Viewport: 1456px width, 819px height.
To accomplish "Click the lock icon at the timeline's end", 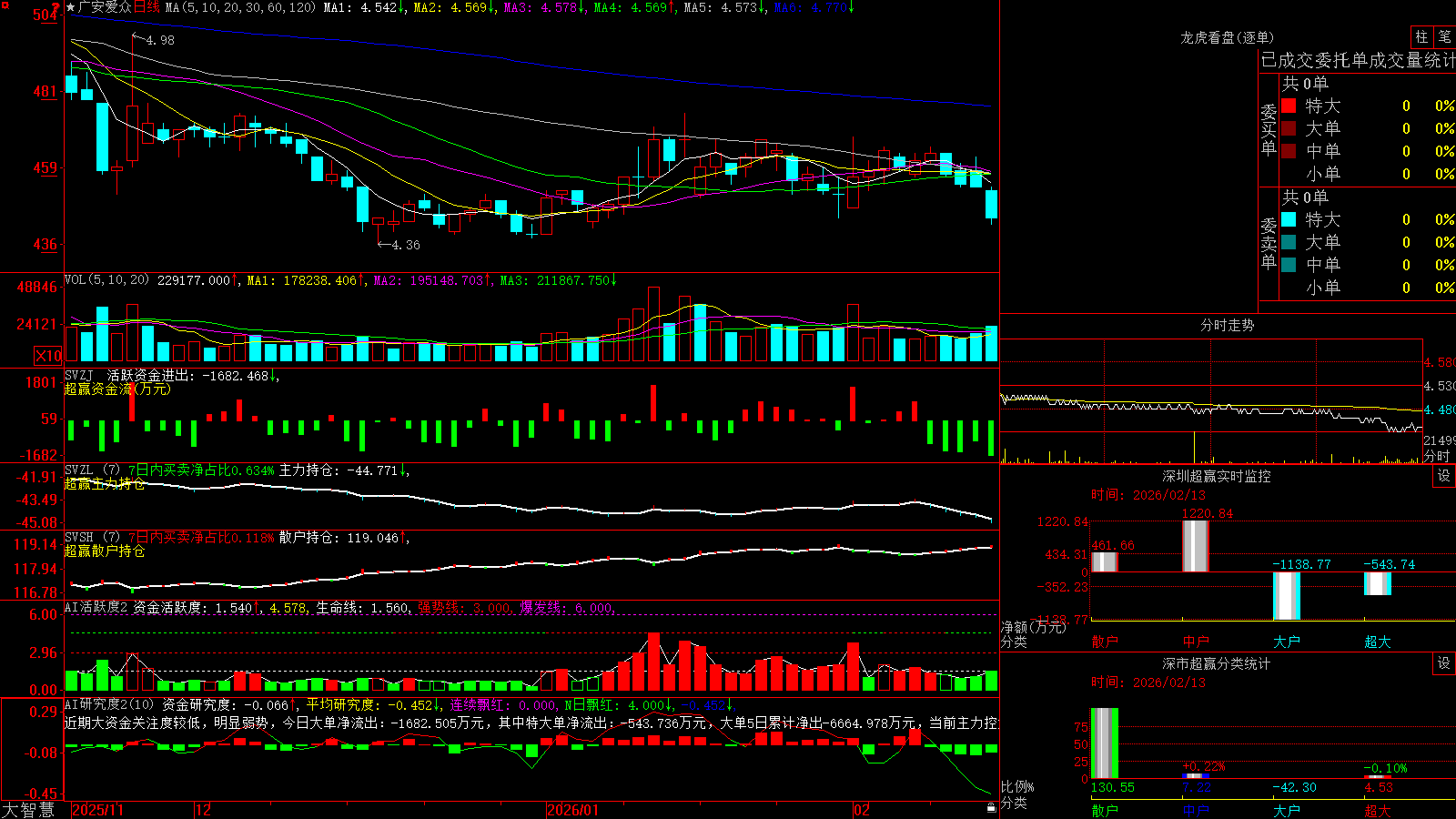I will (x=992, y=808).
